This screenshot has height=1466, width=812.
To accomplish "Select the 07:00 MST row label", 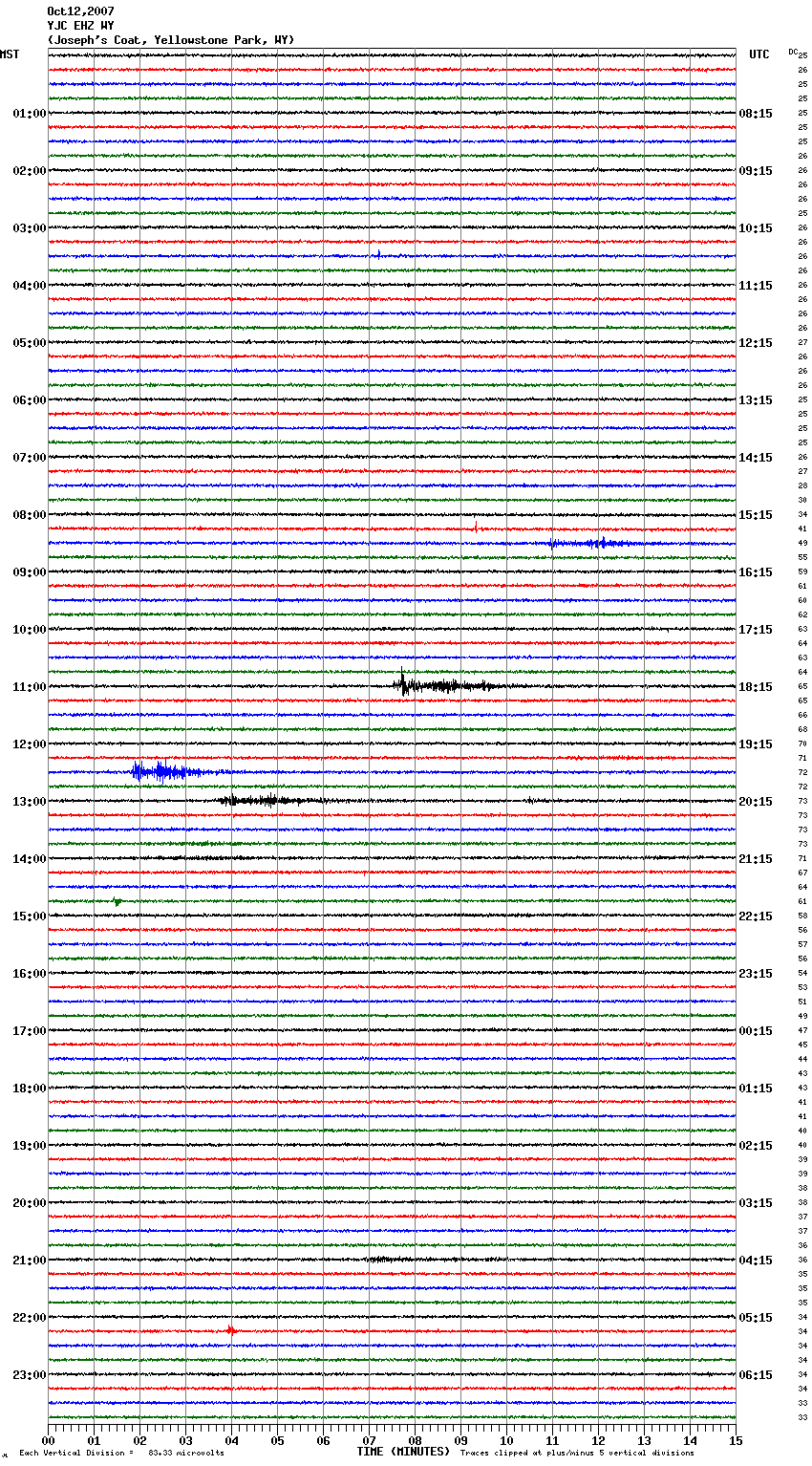I will click(30, 458).
